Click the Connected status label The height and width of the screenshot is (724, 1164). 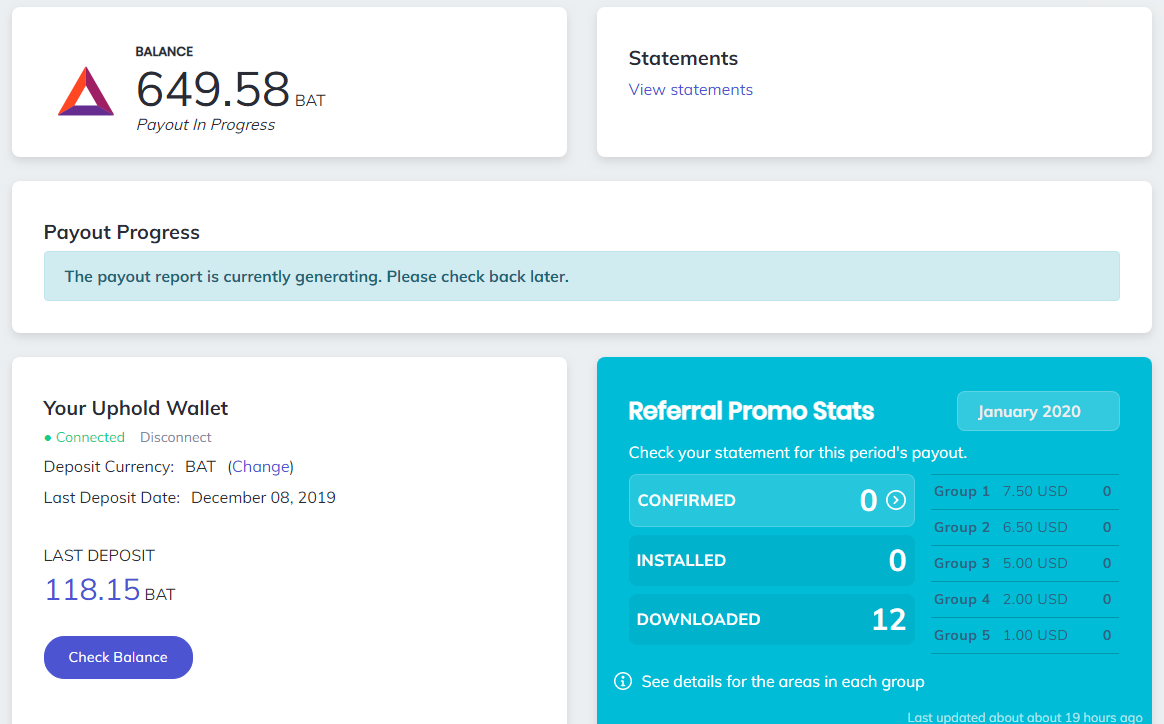[90, 437]
